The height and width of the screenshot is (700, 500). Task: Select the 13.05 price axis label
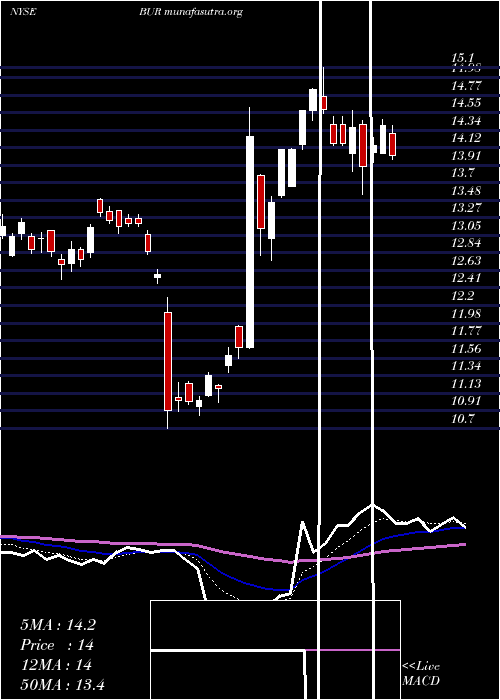point(466,225)
